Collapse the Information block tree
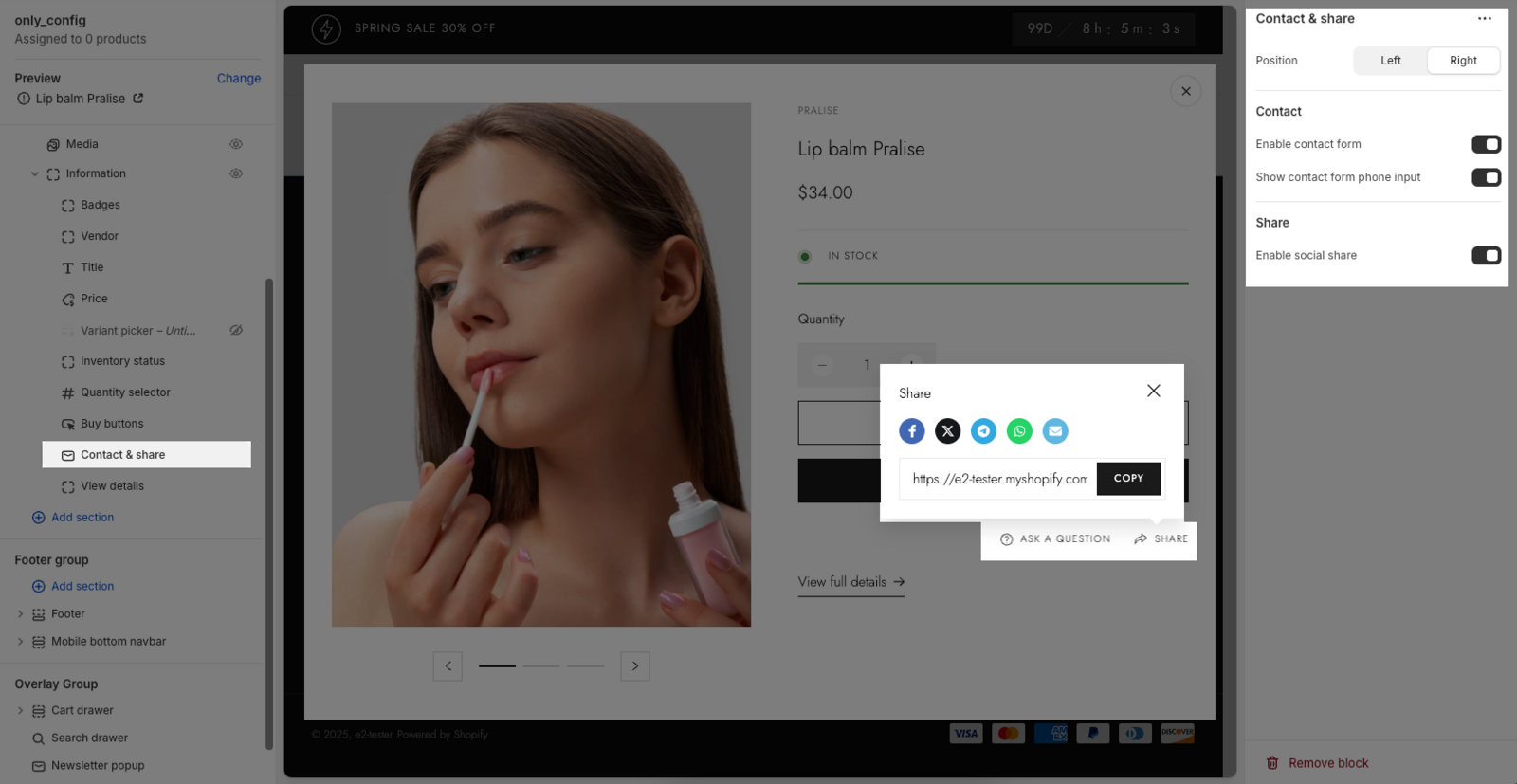 (x=35, y=174)
